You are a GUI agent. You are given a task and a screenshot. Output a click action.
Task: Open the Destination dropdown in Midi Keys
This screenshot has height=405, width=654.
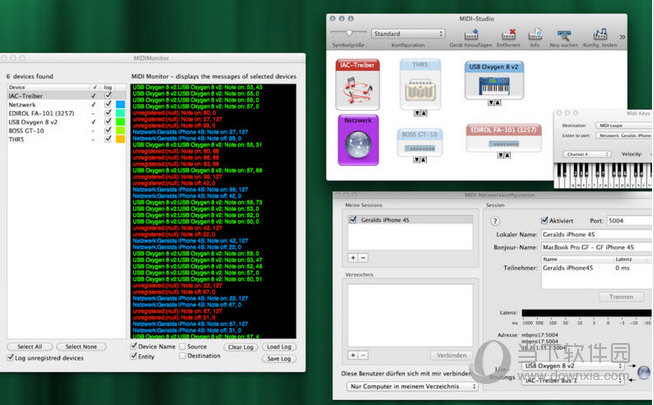point(624,125)
